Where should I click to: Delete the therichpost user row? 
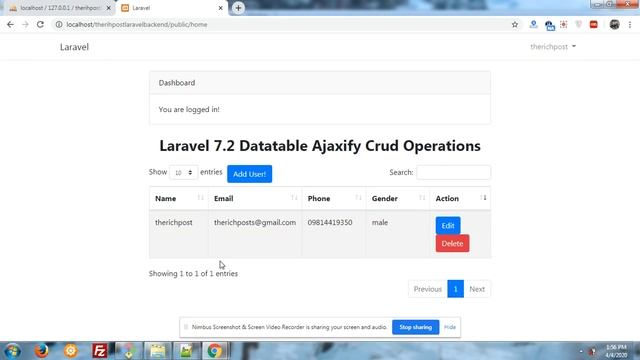(x=452, y=243)
